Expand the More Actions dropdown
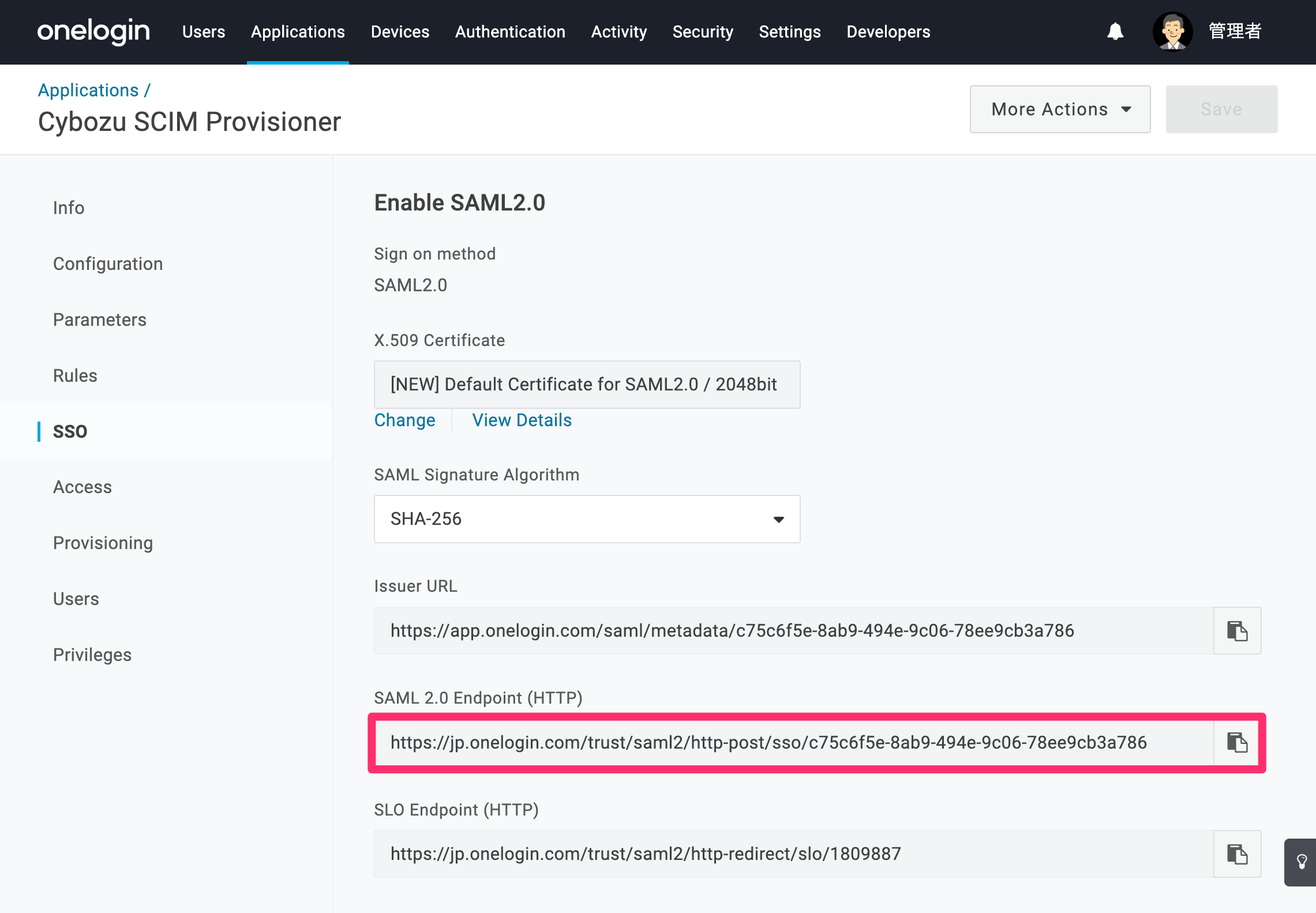Viewport: 1316px width, 913px height. coord(1060,109)
